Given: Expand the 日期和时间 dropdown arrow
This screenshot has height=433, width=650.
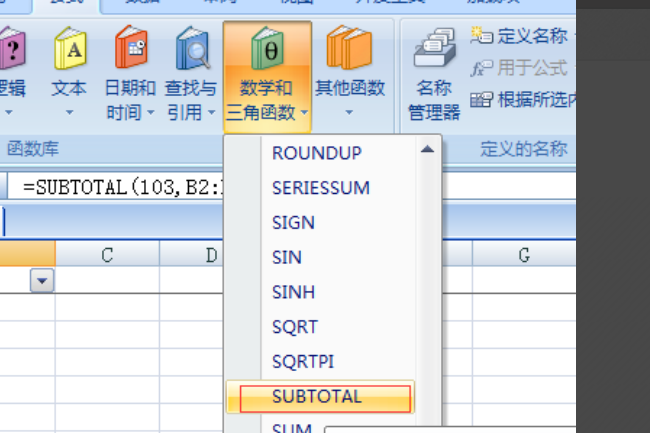Looking at the screenshot, I should 151,113.
